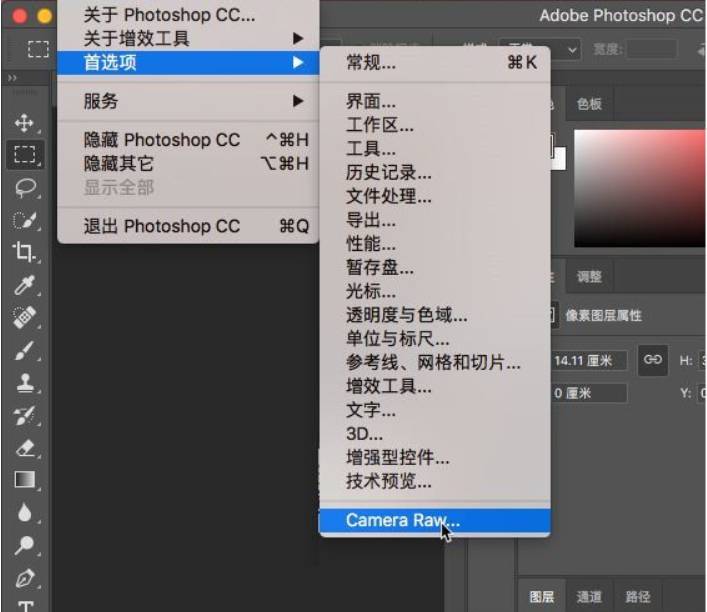The width and height of the screenshot is (707, 612).
Task: Click the 宽度 input field in options bar
Action: 652,49
